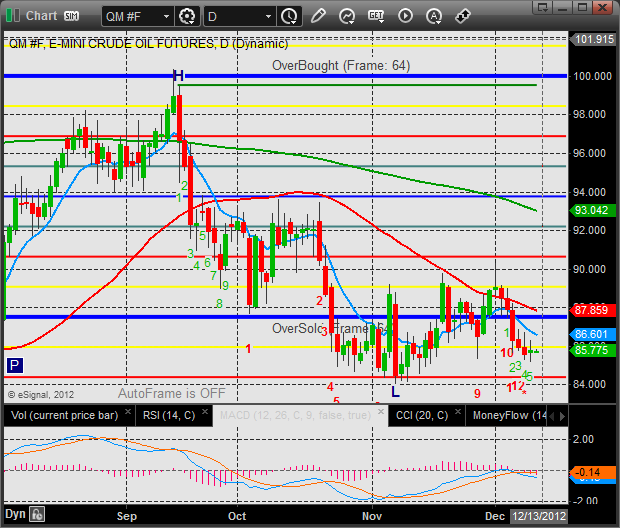Open the symbol settings gear menu
Viewport: 620px width, 528px height.
pyautogui.click(x=187, y=17)
